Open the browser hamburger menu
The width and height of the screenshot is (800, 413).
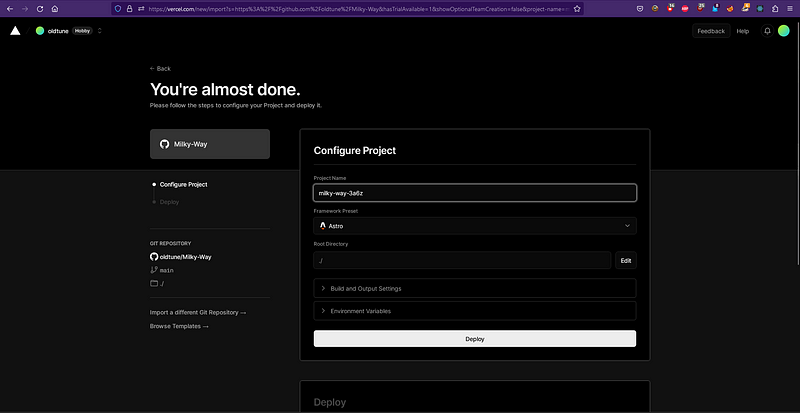pos(790,9)
